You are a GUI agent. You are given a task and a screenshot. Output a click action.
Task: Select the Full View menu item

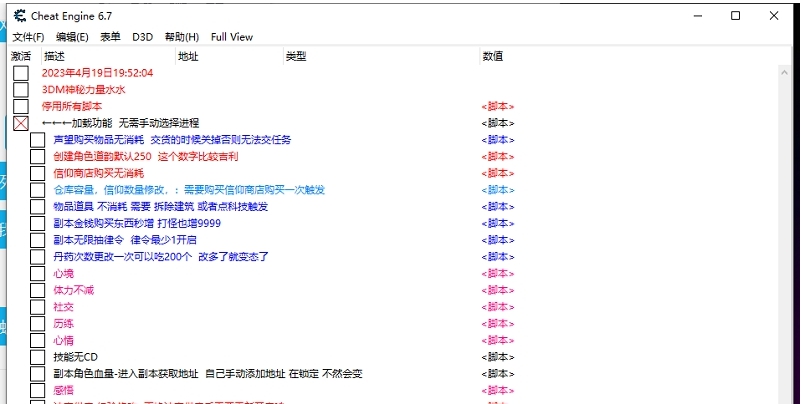pos(231,37)
